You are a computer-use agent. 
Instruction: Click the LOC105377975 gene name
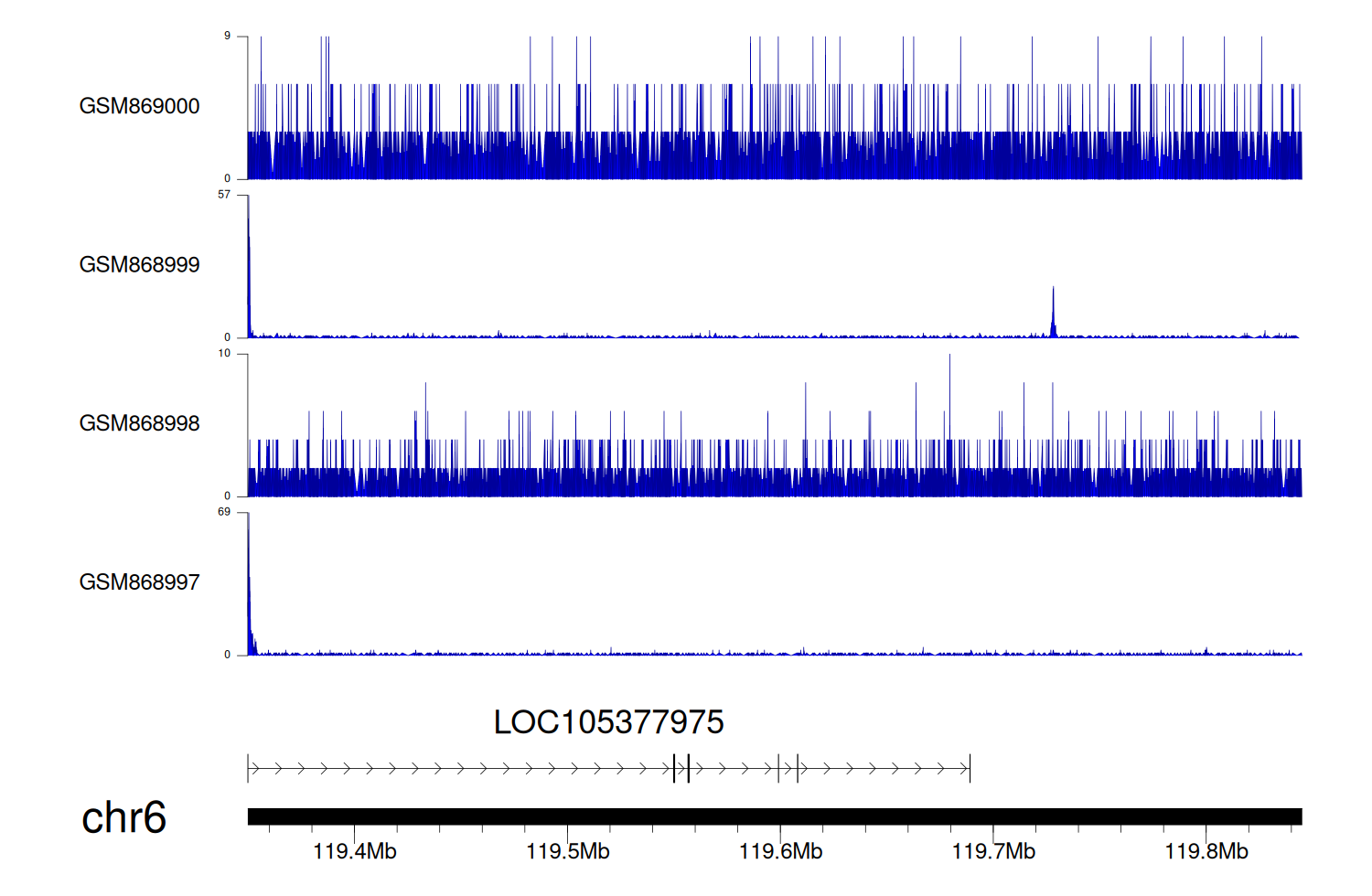[608, 722]
